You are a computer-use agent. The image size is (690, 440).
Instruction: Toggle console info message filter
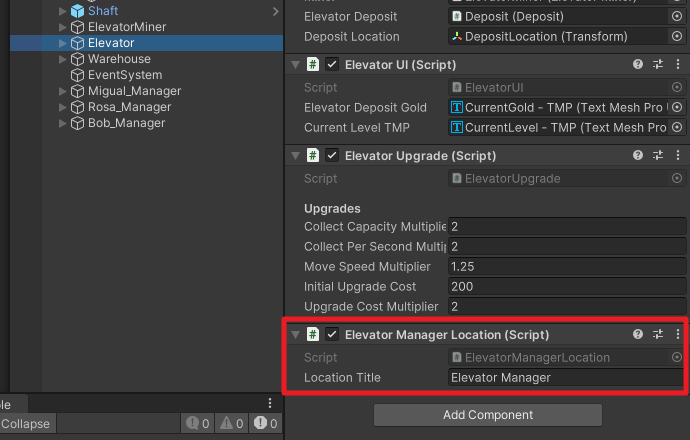click(x=198, y=424)
